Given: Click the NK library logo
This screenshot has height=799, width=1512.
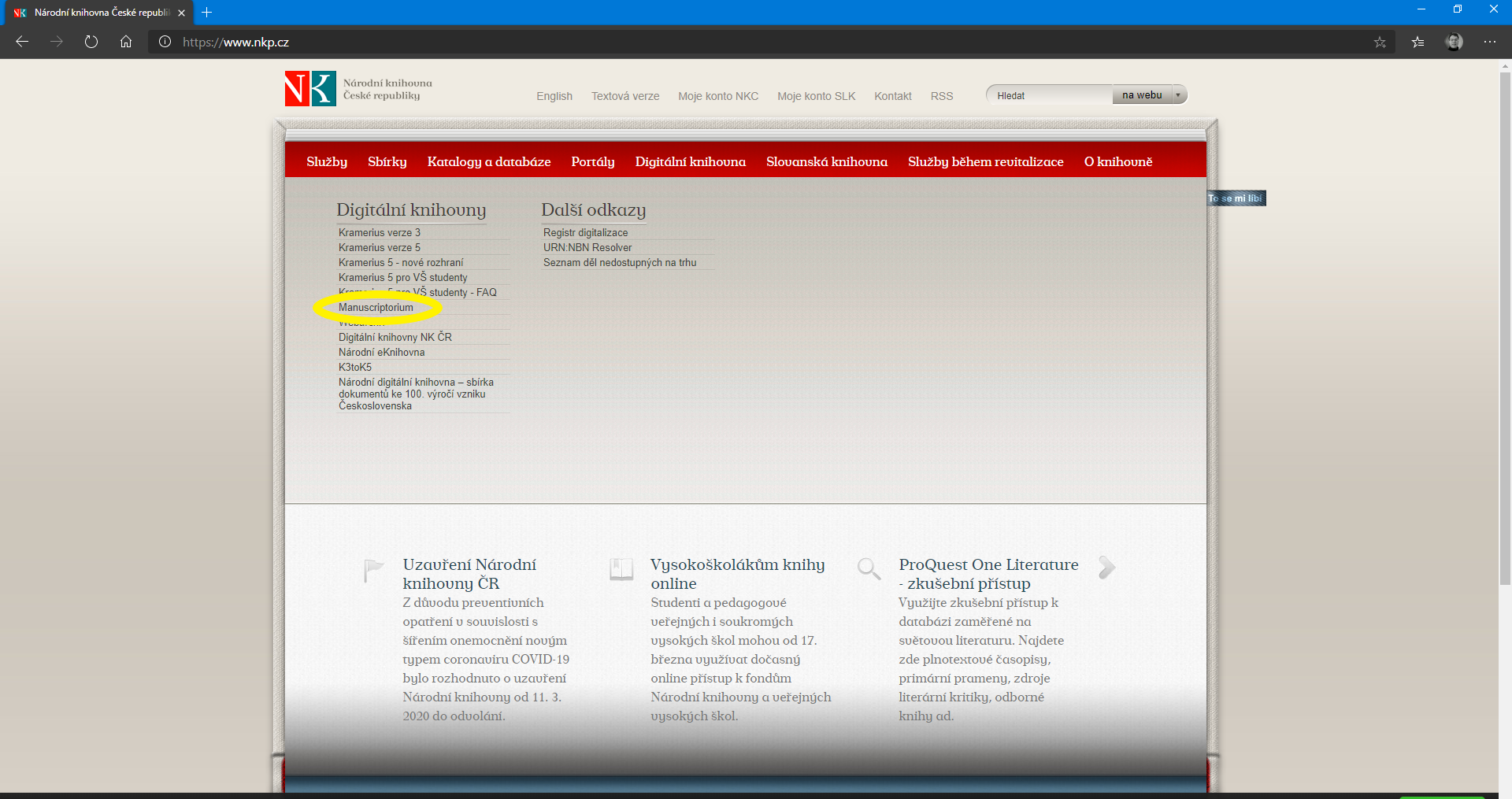Looking at the screenshot, I should point(310,89).
